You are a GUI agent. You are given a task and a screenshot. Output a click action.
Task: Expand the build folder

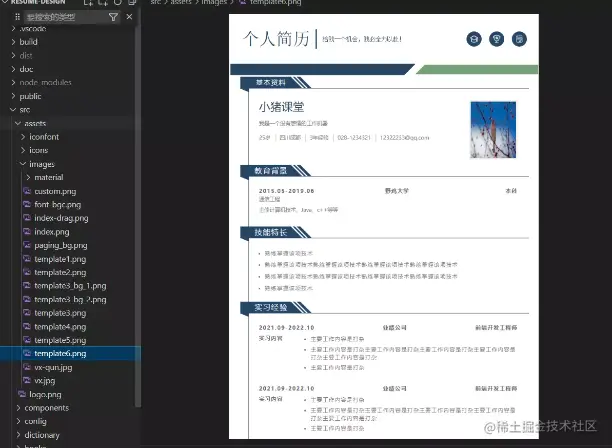point(28,42)
